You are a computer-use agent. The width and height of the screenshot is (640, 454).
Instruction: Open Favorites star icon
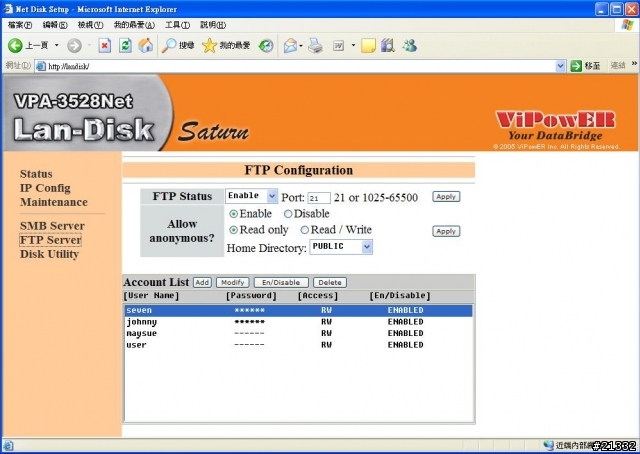[x=209, y=45]
